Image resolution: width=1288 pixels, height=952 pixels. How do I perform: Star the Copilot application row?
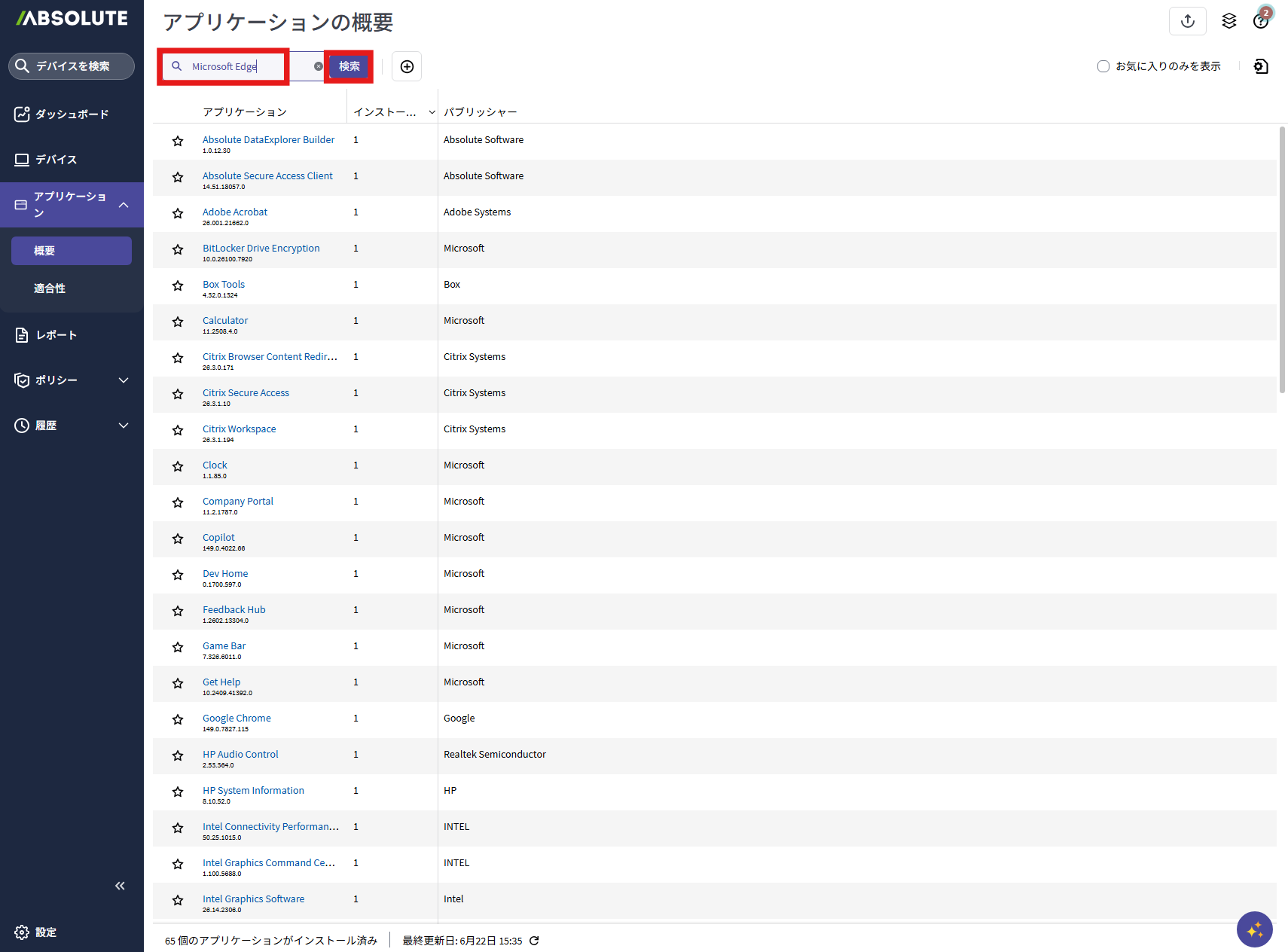[x=178, y=539]
